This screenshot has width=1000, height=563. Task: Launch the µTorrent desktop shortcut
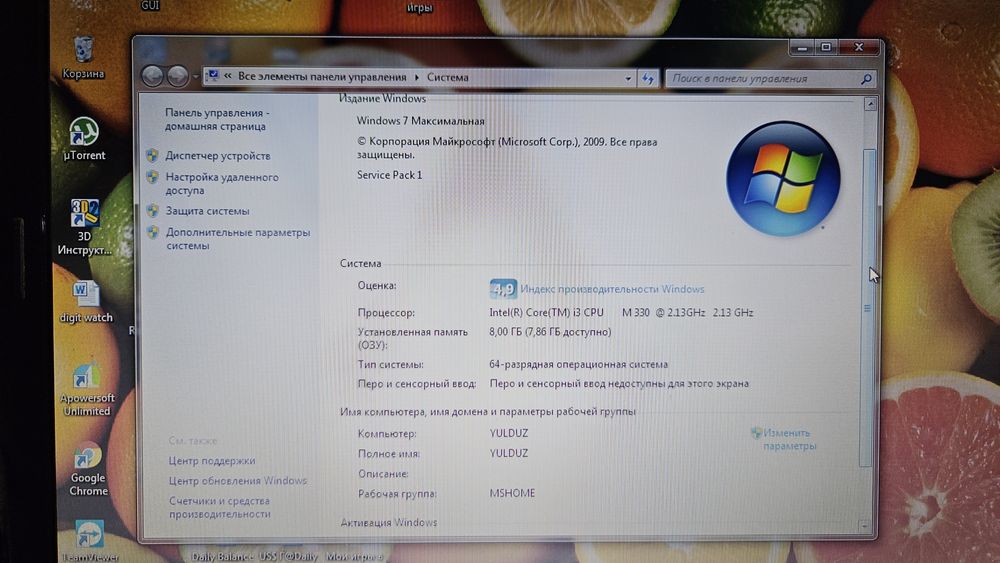pyautogui.click(x=84, y=138)
